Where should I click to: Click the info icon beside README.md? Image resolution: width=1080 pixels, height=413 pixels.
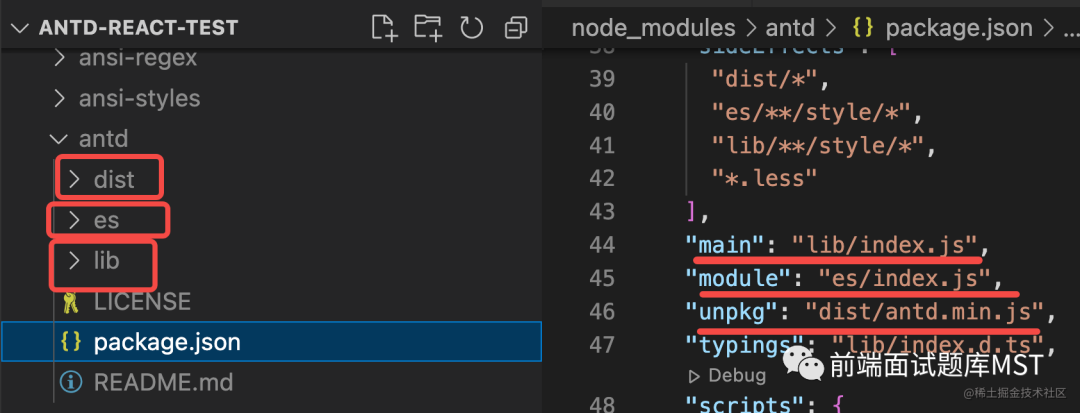[x=71, y=381]
